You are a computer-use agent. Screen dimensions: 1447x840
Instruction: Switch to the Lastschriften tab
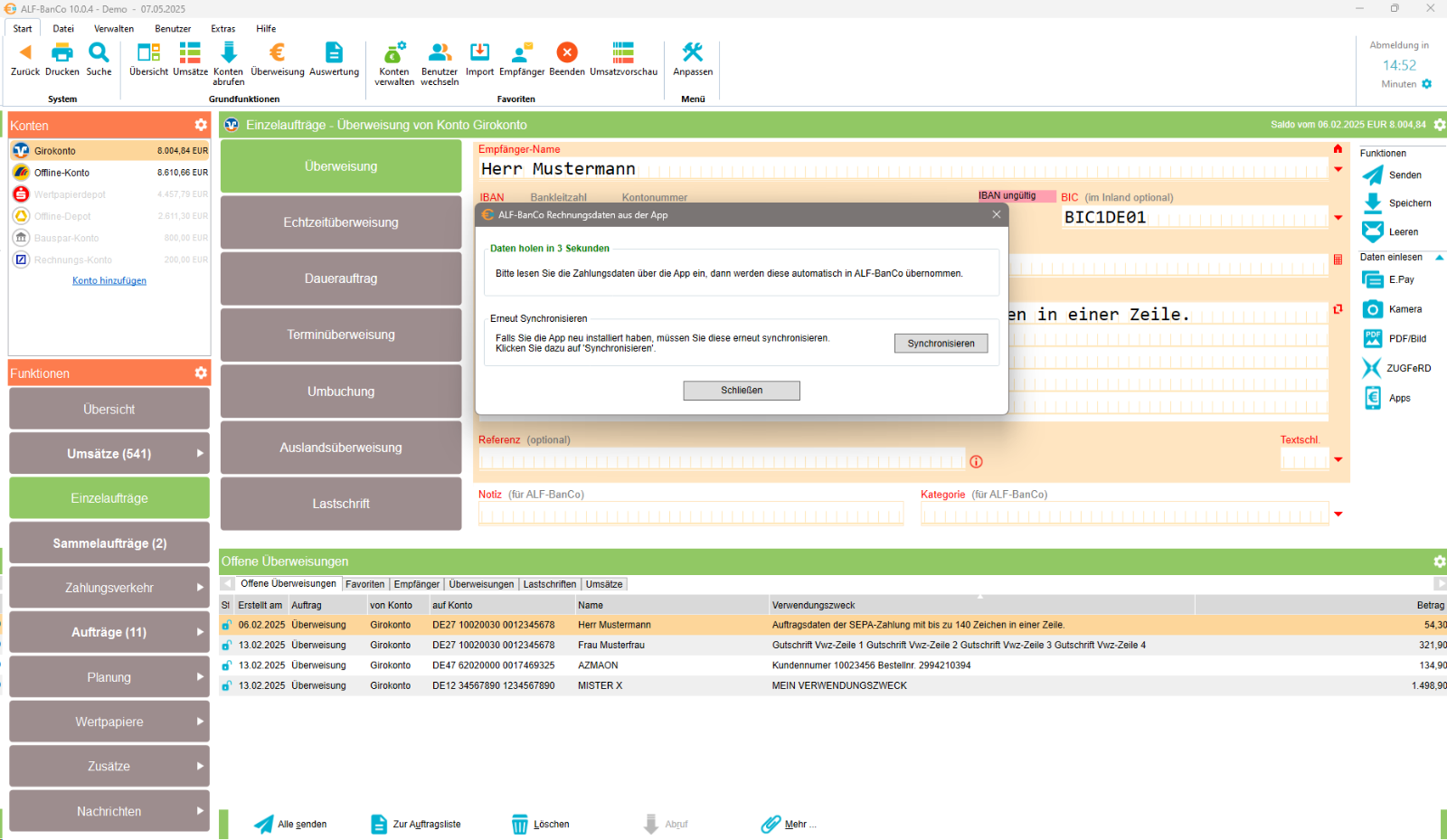(x=550, y=584)
